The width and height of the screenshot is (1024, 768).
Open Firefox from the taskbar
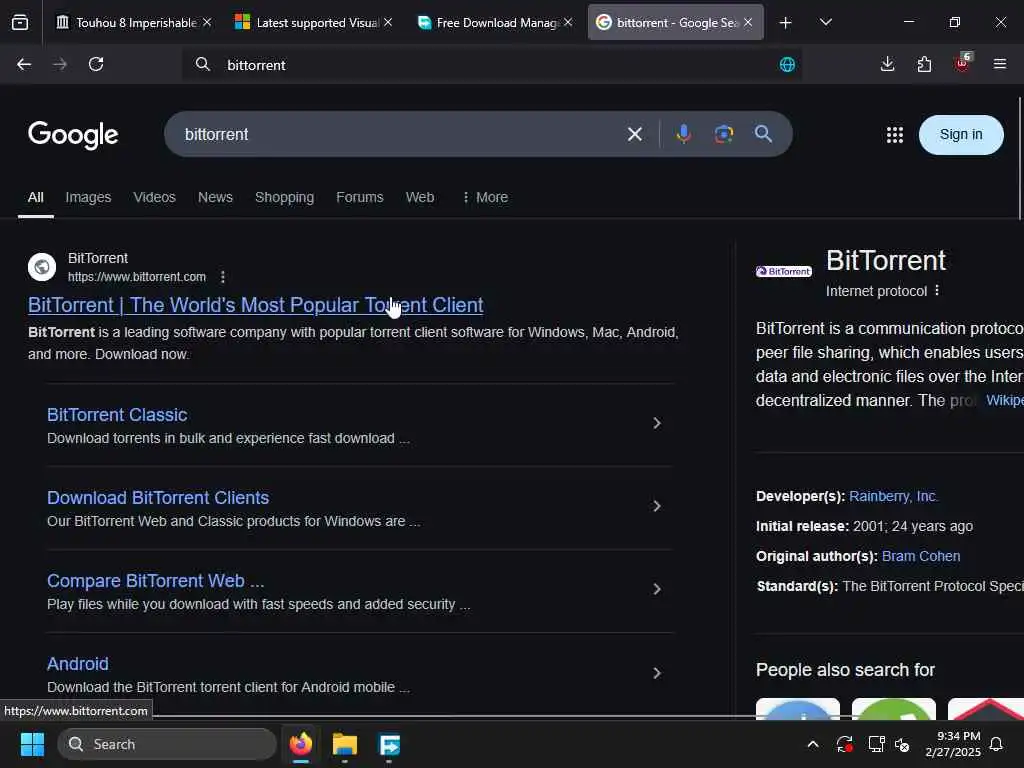(x=301, y=744)
